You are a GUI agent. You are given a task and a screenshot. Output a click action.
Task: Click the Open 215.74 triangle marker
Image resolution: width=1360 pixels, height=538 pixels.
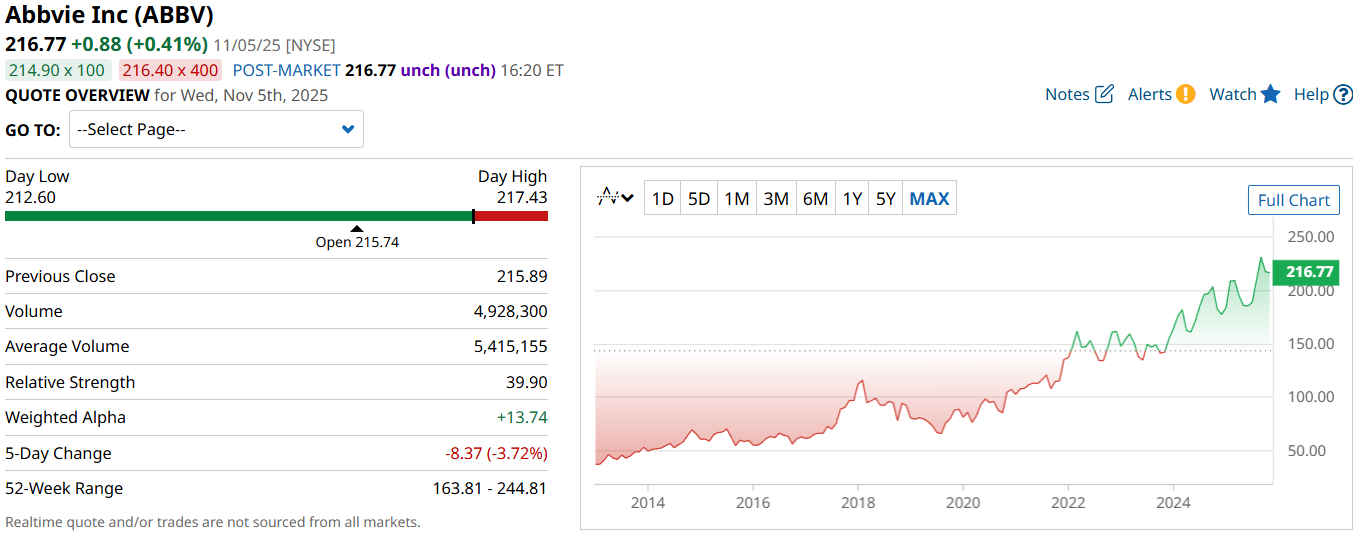[357, 229]
